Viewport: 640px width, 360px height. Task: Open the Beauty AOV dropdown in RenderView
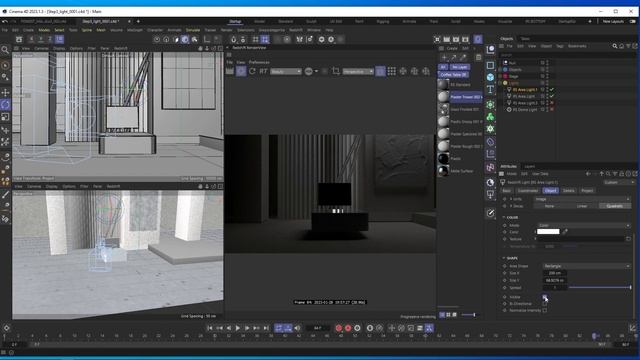pos(286,71)
